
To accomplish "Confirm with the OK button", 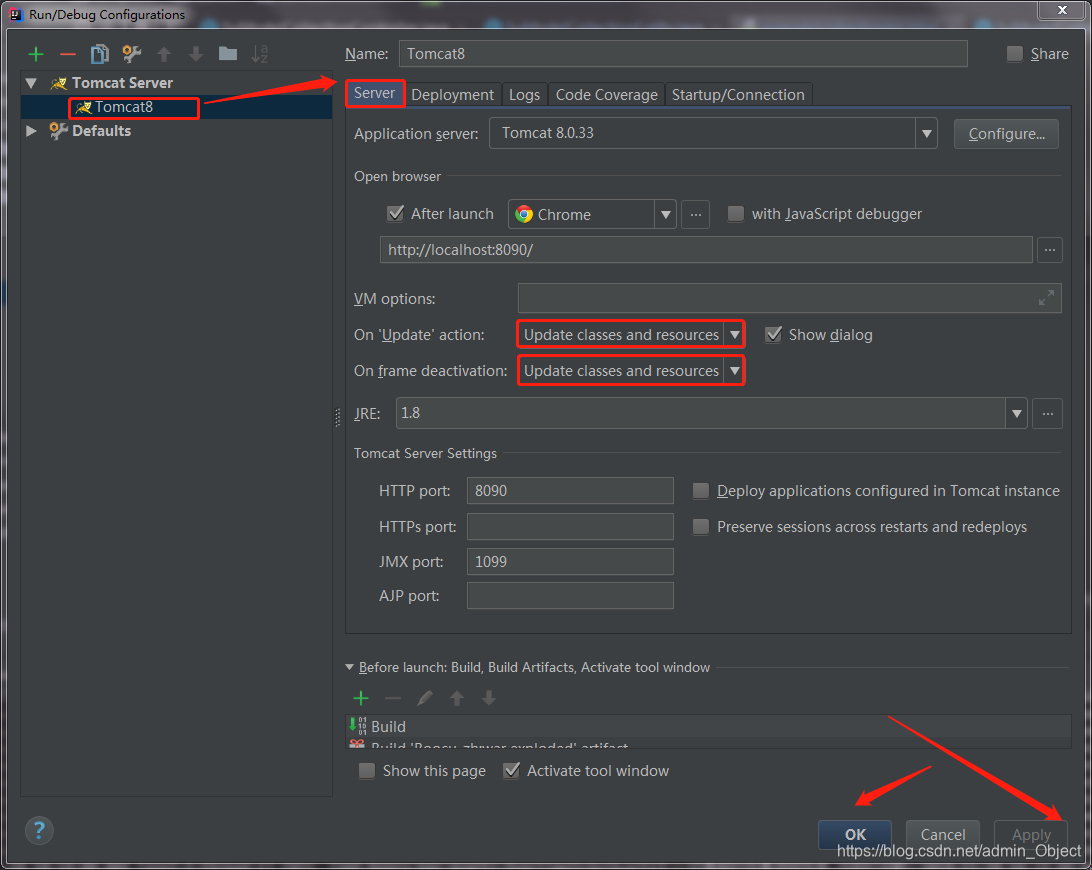I will click(x=855, y=834).
